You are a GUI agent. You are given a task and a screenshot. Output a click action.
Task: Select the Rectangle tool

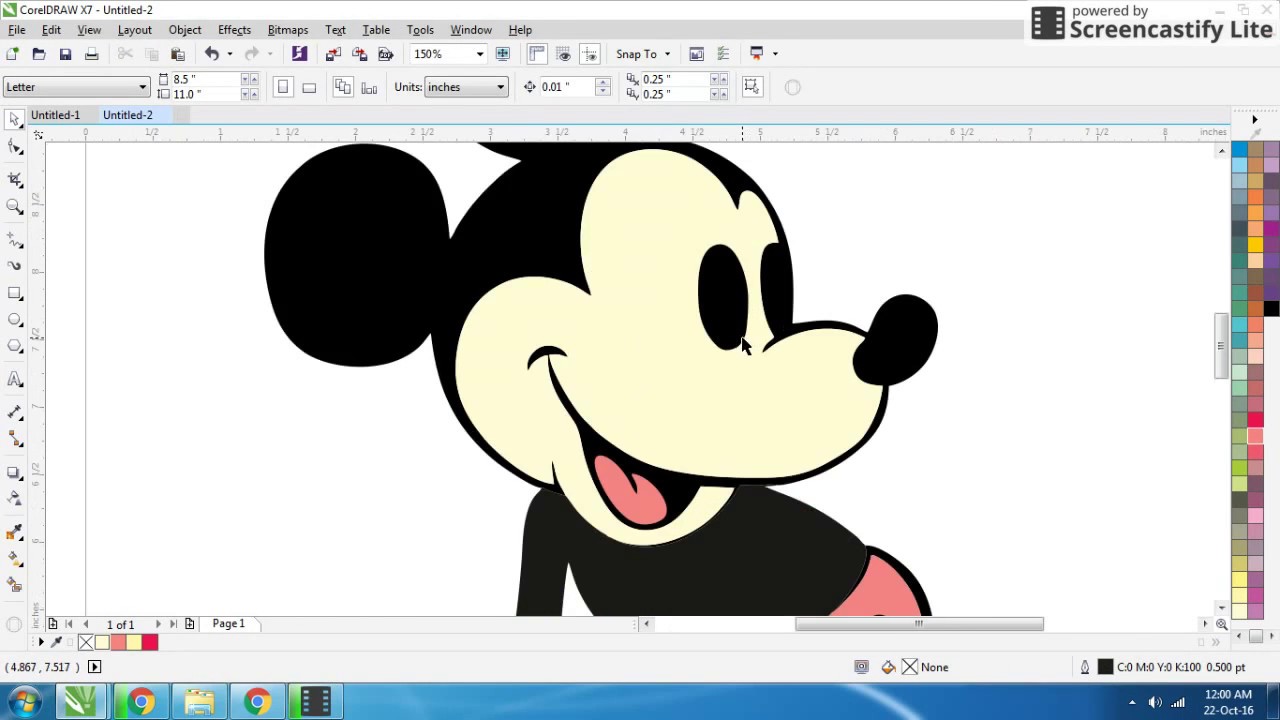click(x=15, y=293)
